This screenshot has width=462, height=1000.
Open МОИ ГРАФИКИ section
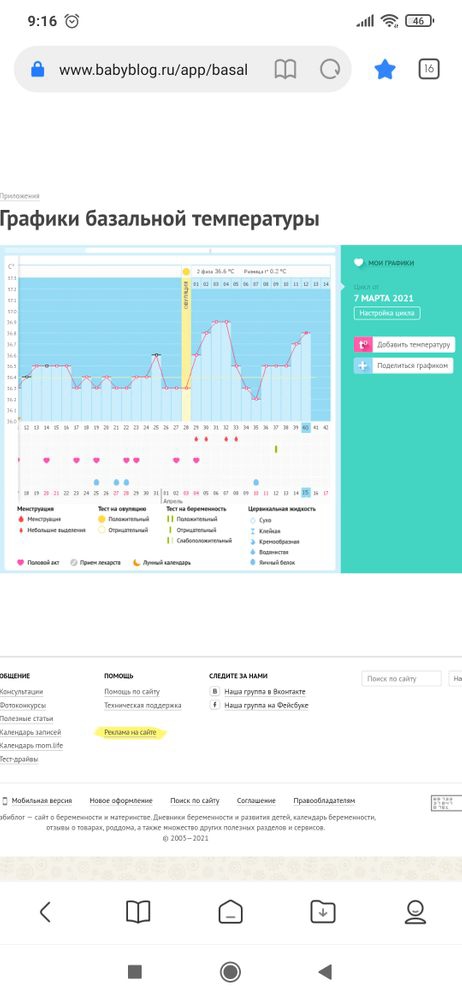390,263
